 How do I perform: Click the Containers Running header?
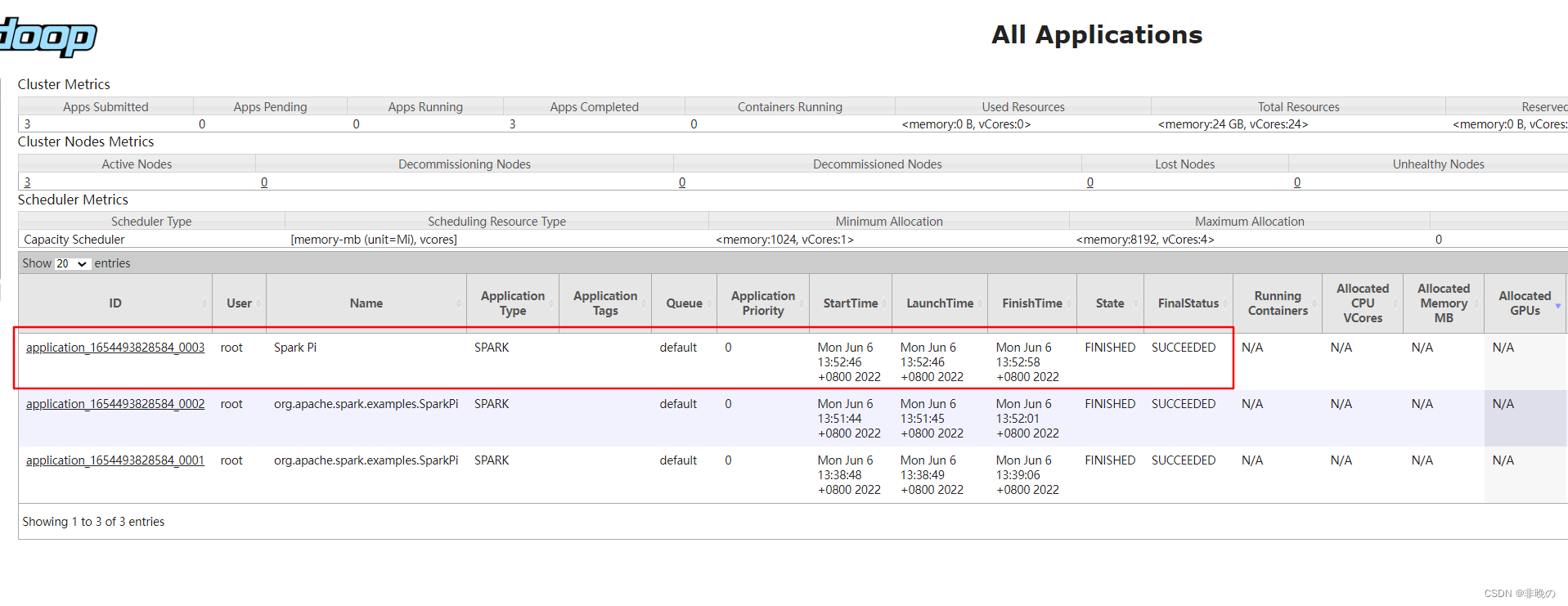point(789,107)
